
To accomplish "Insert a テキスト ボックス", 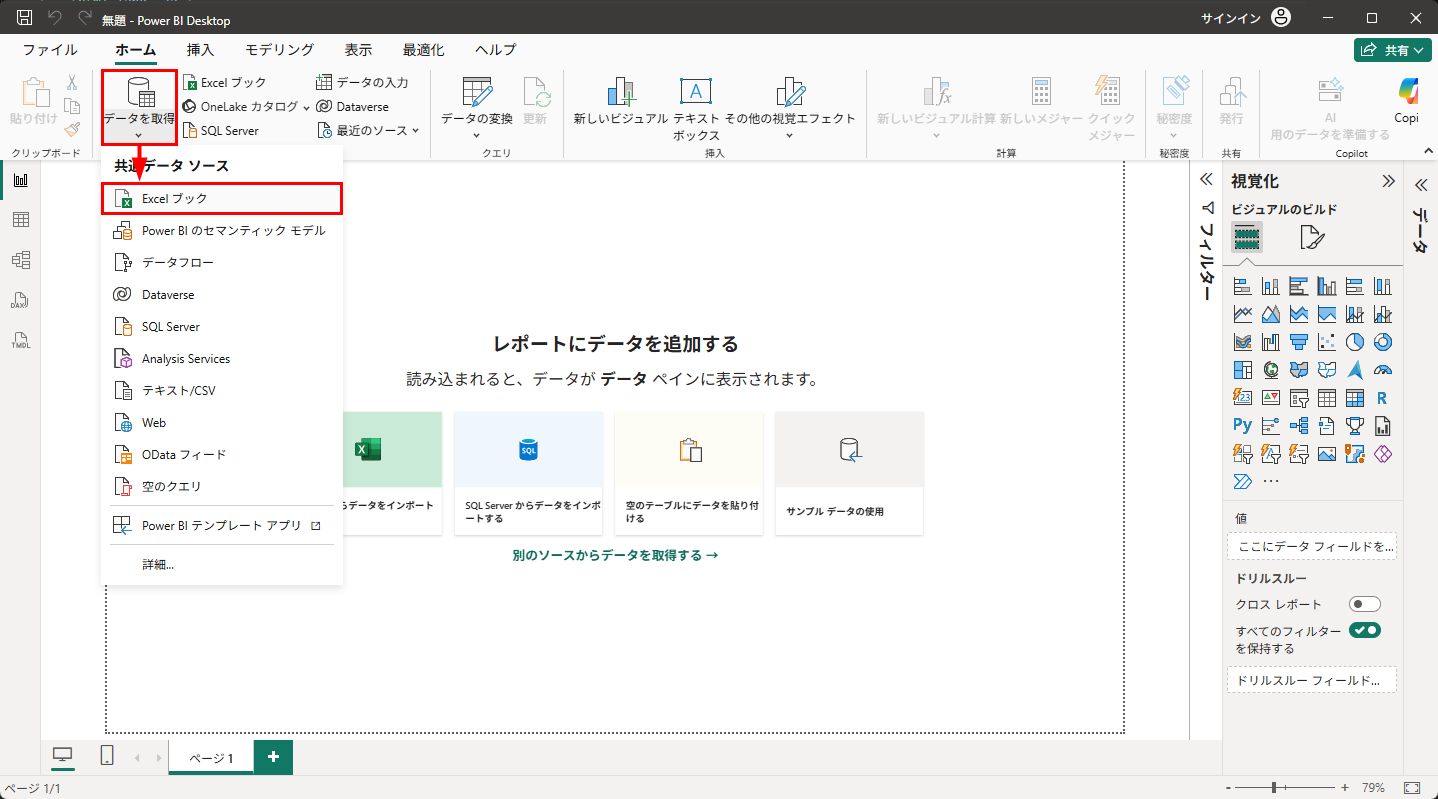I will click(x=696, y=108).
